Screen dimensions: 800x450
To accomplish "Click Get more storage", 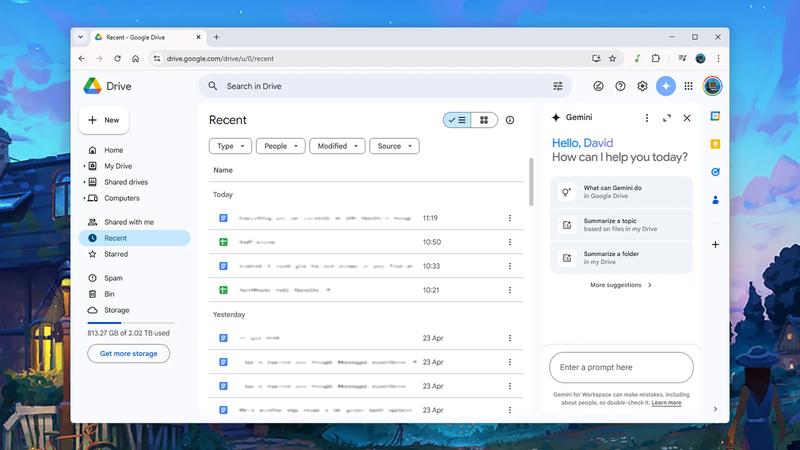I will (x=129, y=354).
